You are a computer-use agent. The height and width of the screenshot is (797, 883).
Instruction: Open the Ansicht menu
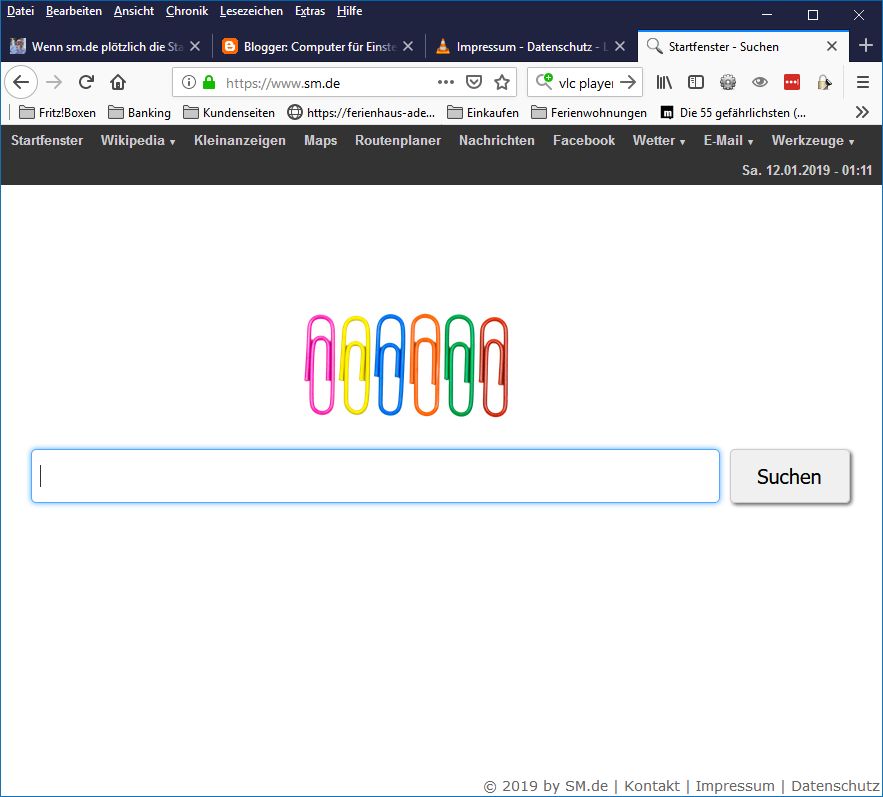(133, 11)
